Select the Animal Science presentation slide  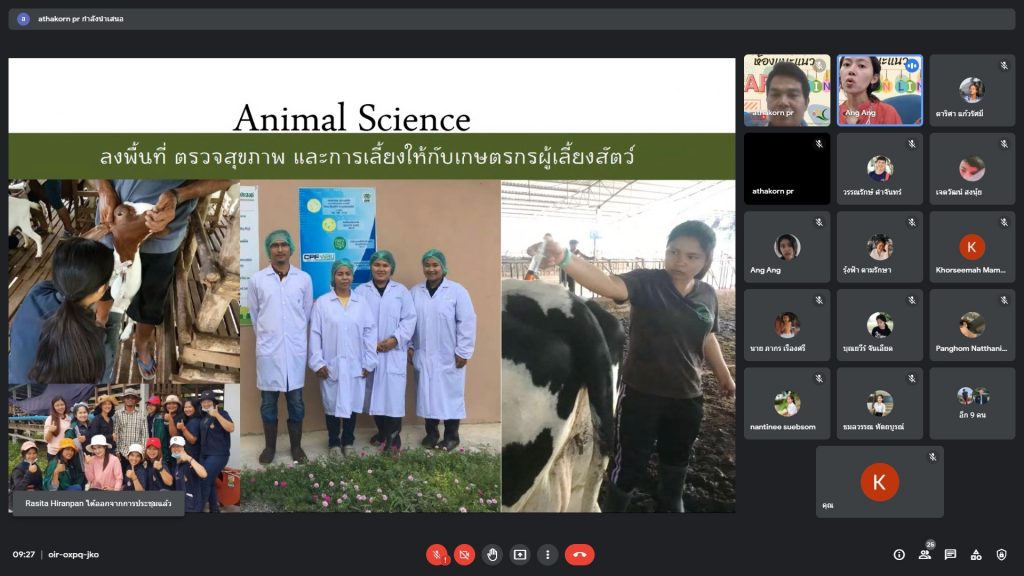click(x=372, y=285)
